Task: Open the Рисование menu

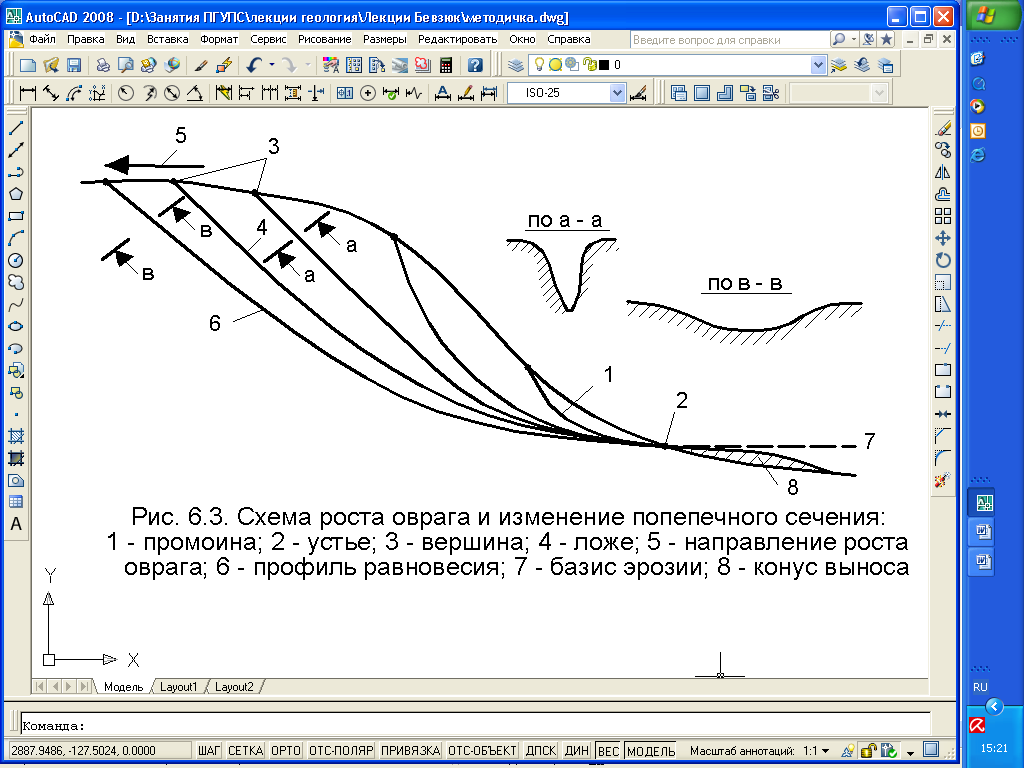Action: pyautogui.click(x=325, y=39)
